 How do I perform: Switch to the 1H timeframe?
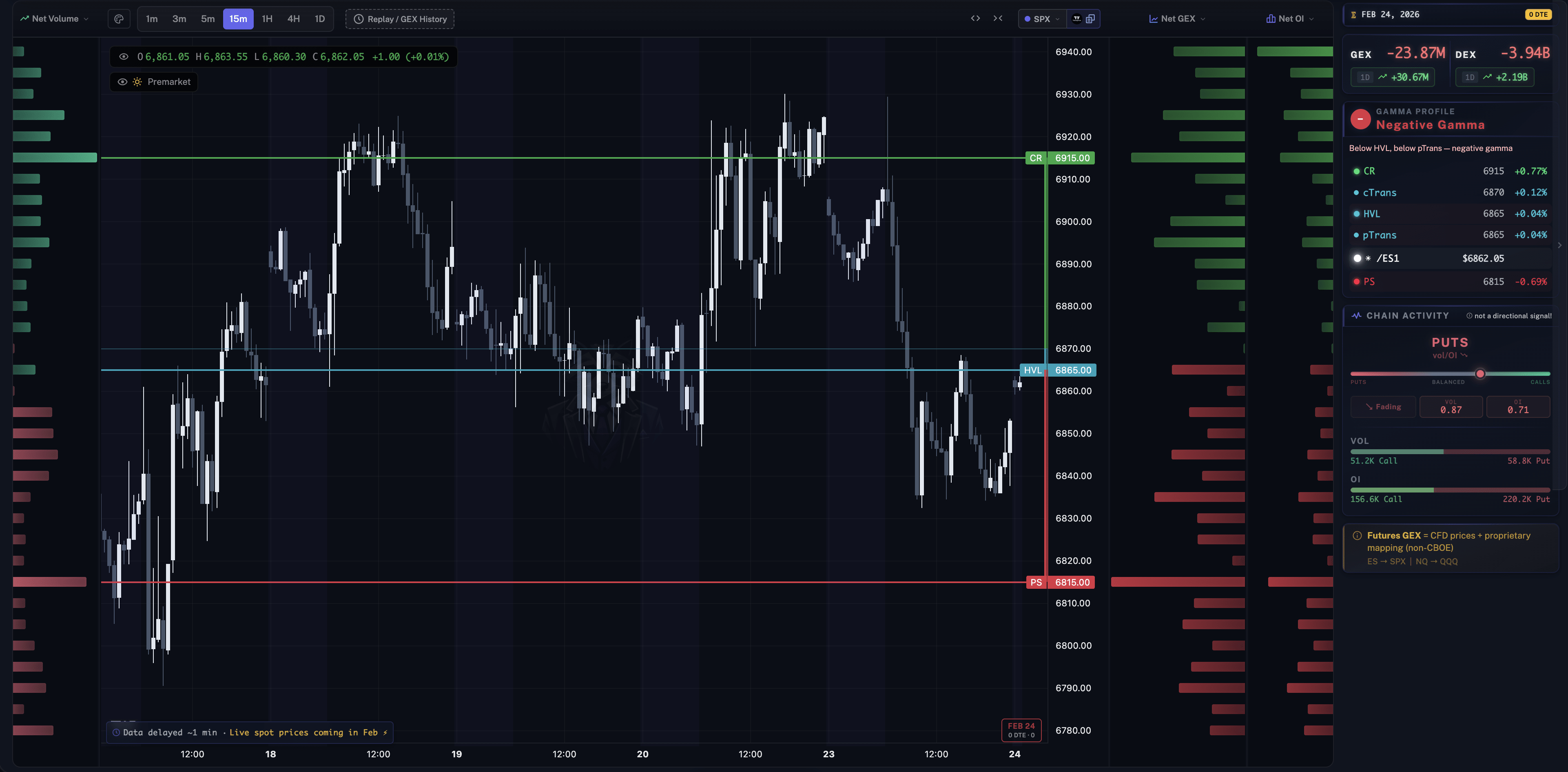(x=267, y=19)
